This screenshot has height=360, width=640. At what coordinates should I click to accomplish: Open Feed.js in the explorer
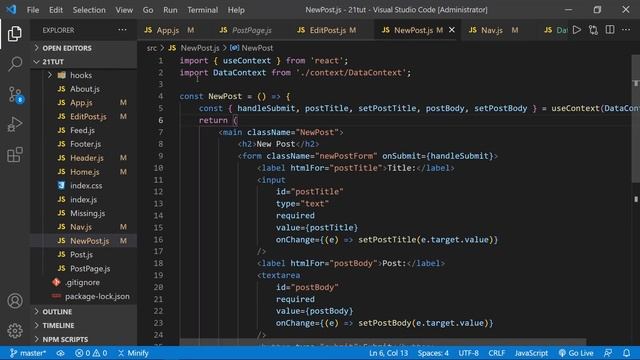84,130
